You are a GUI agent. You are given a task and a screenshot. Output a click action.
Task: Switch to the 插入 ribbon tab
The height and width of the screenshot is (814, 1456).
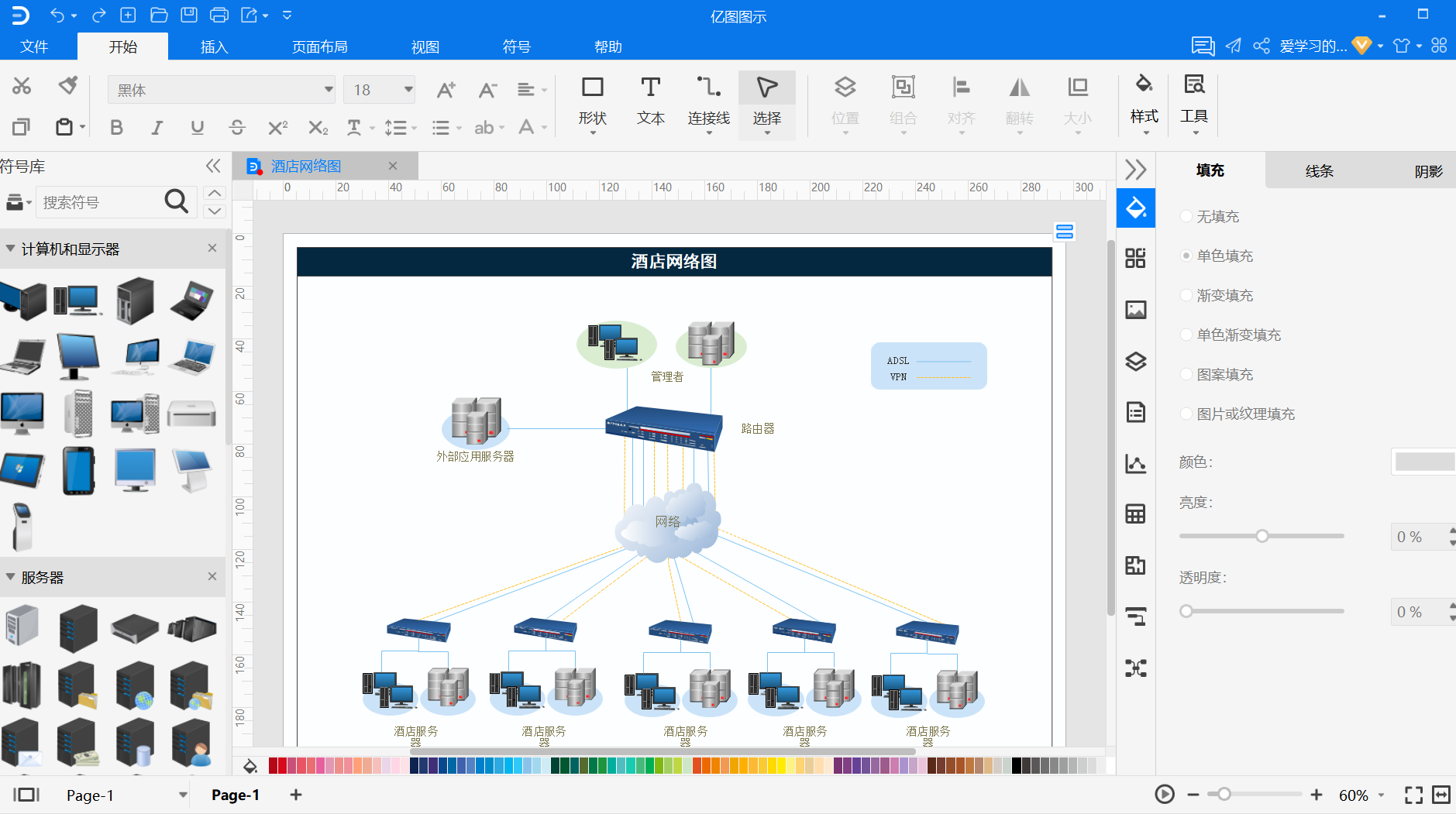click(x=215, y=46)
